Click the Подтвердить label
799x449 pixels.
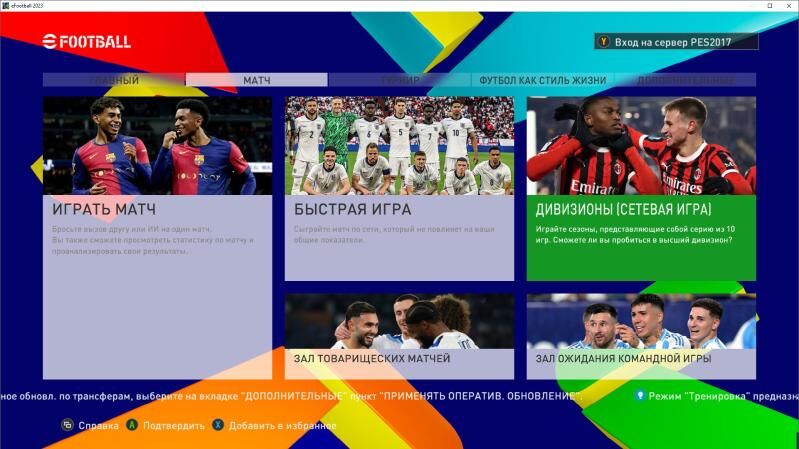point(174,426)
